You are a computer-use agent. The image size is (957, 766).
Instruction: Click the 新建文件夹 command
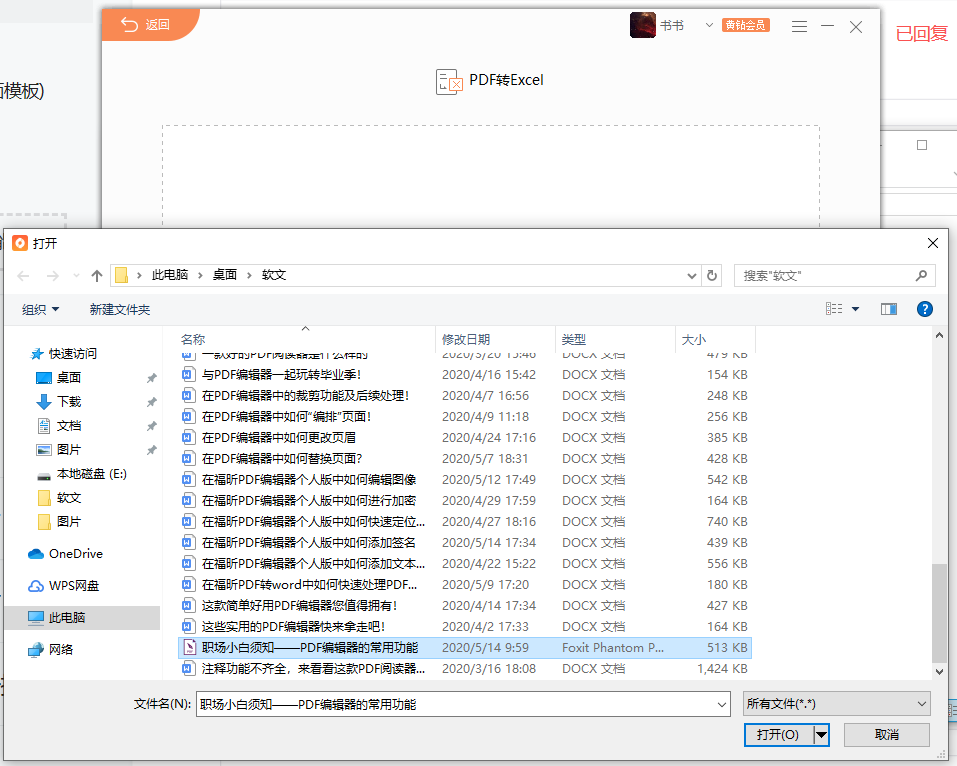[x=119, y=309]
